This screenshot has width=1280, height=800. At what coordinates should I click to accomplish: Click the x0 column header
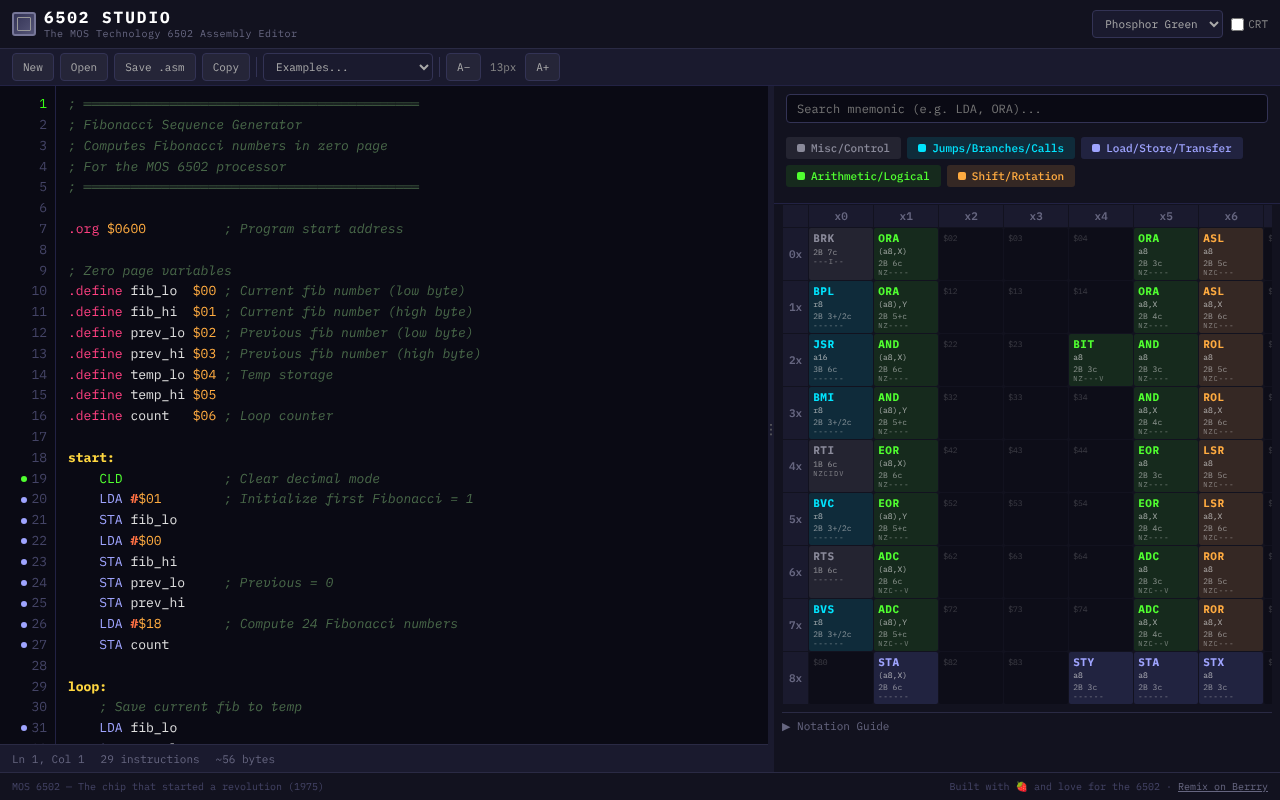[x=841, y=216]
